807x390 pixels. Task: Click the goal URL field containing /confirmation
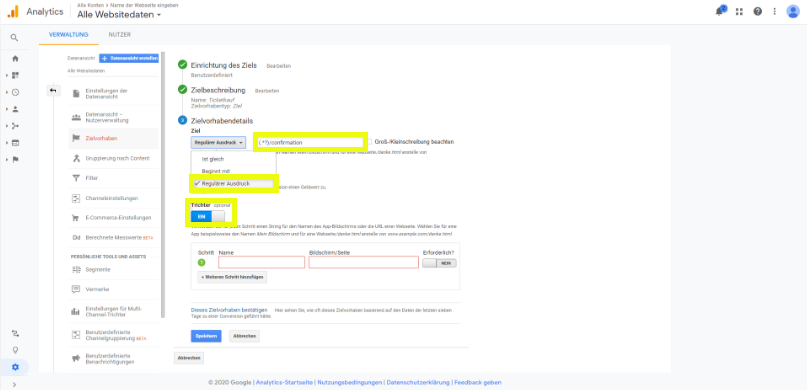click(311, 142)
